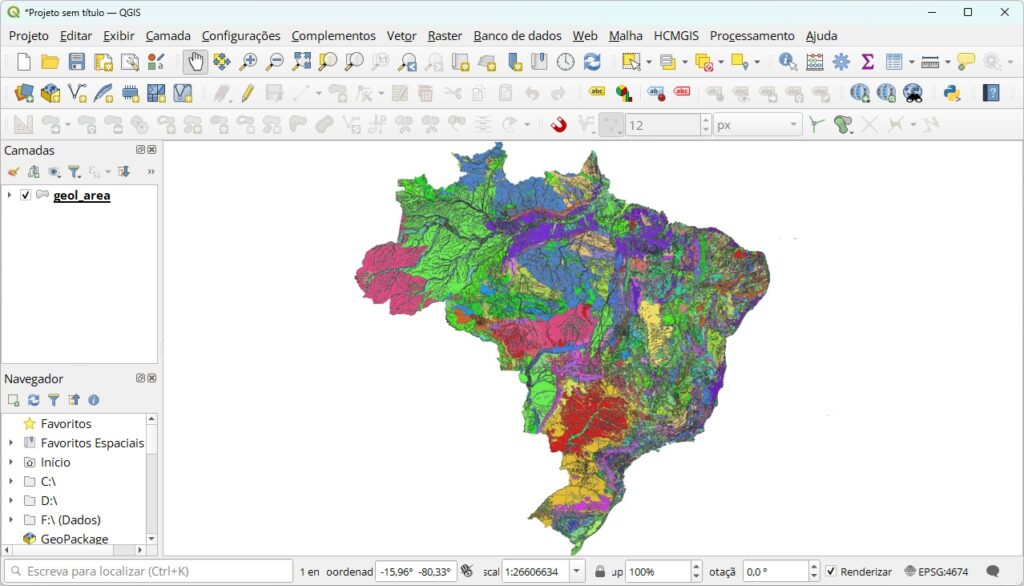Open the Python Console
This screenshot has width=1024, height=586.
pos(952,93)
